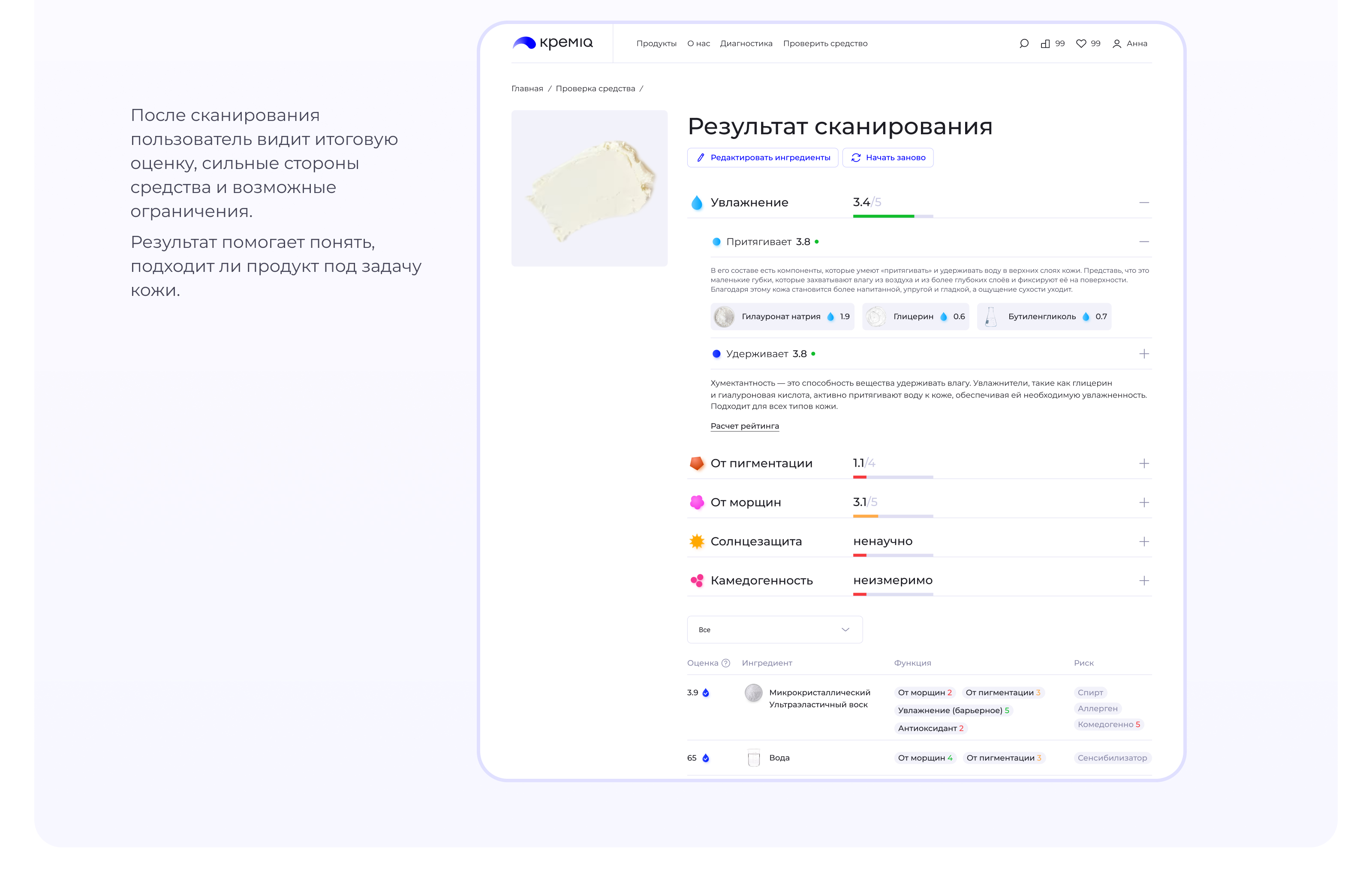The height and width of the screenshot is (892, 1372).
Task: Click the Гилауронат натрия ingredient image
Action: (724, 316)
